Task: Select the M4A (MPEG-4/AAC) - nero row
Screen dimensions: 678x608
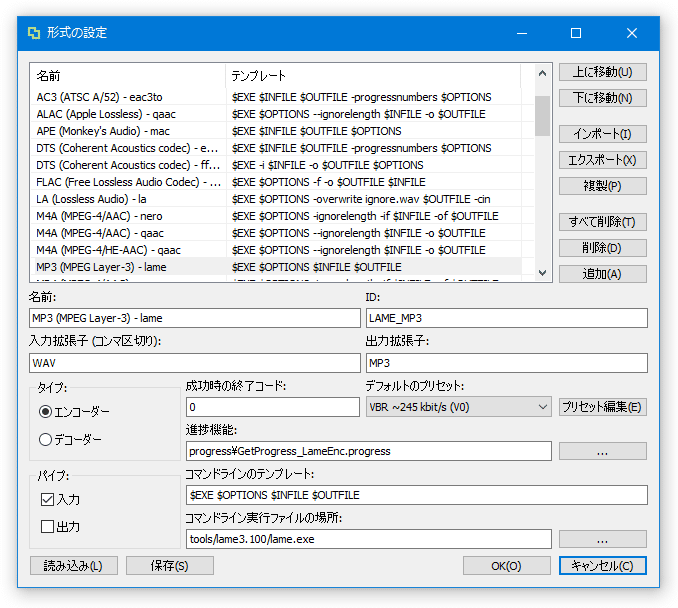Action: tap(276, 216)
